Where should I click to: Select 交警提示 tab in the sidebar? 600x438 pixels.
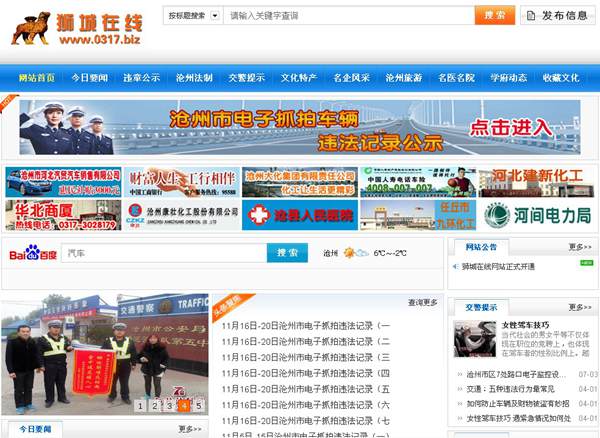[481, 308]
